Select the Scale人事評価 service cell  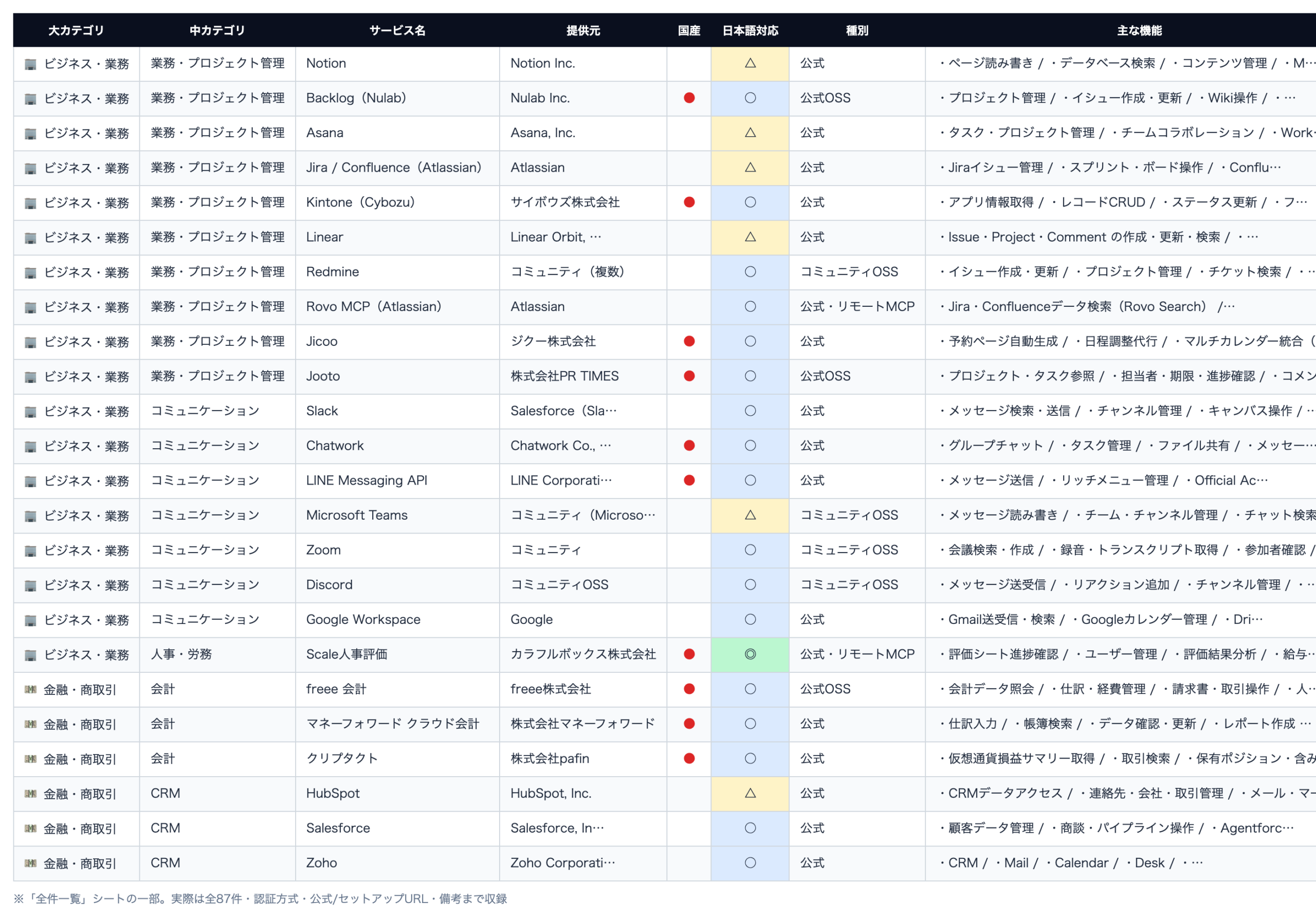pos(397,655)
